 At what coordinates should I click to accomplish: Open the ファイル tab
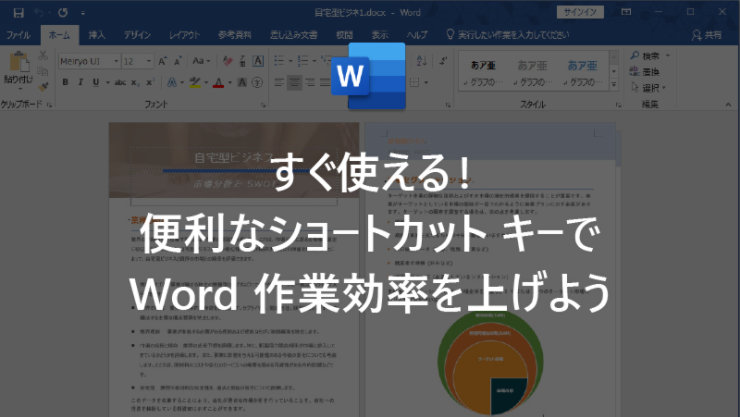pos(18,35)
